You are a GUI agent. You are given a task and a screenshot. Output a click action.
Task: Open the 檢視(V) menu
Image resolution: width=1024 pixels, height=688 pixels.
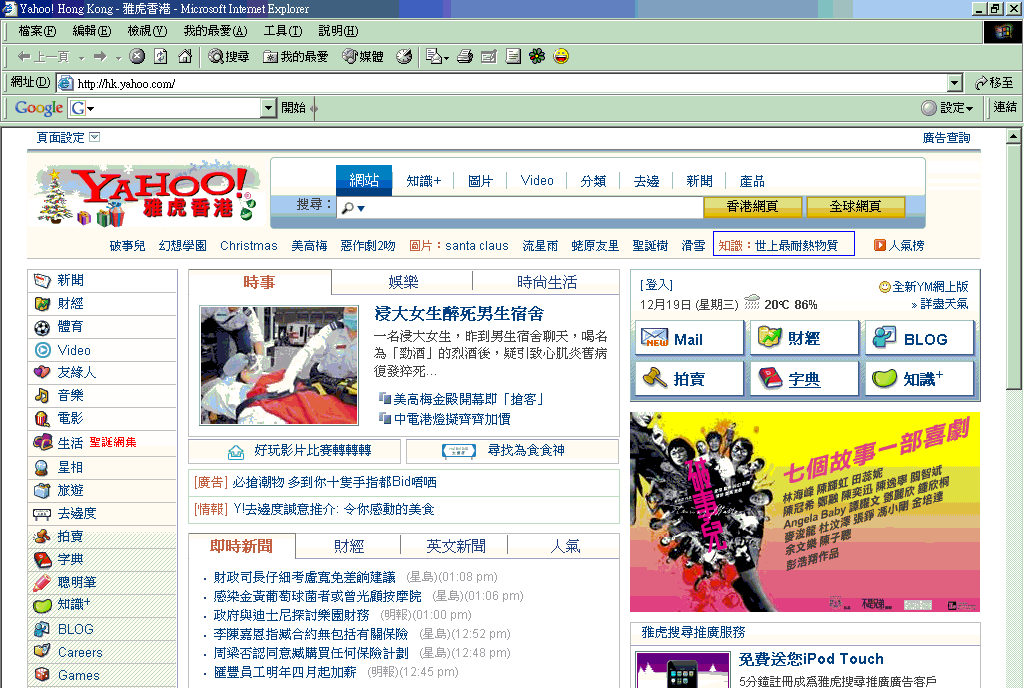[x=147, y=31]
